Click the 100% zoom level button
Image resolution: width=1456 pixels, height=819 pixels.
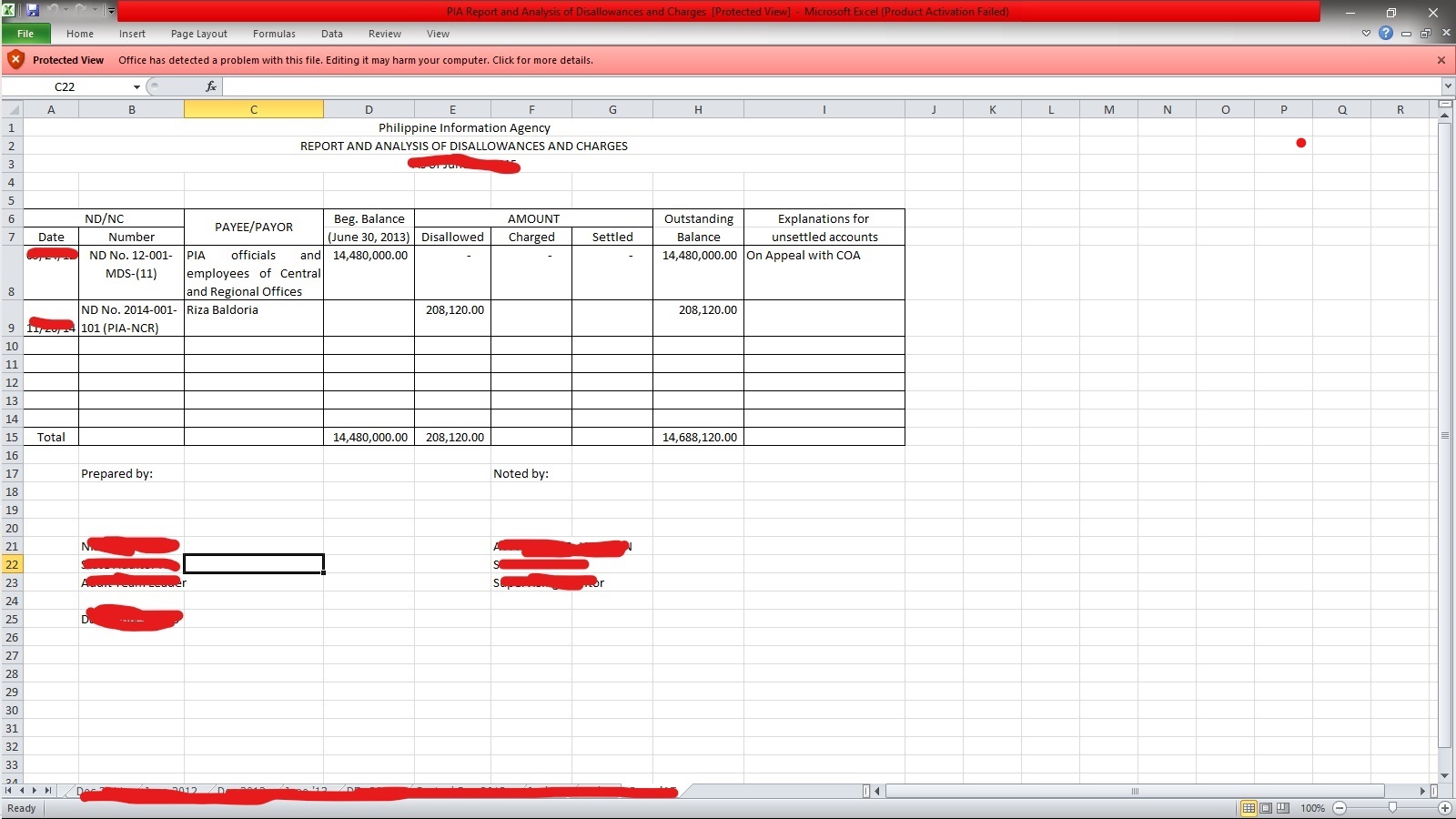(x=1312, y=808)
